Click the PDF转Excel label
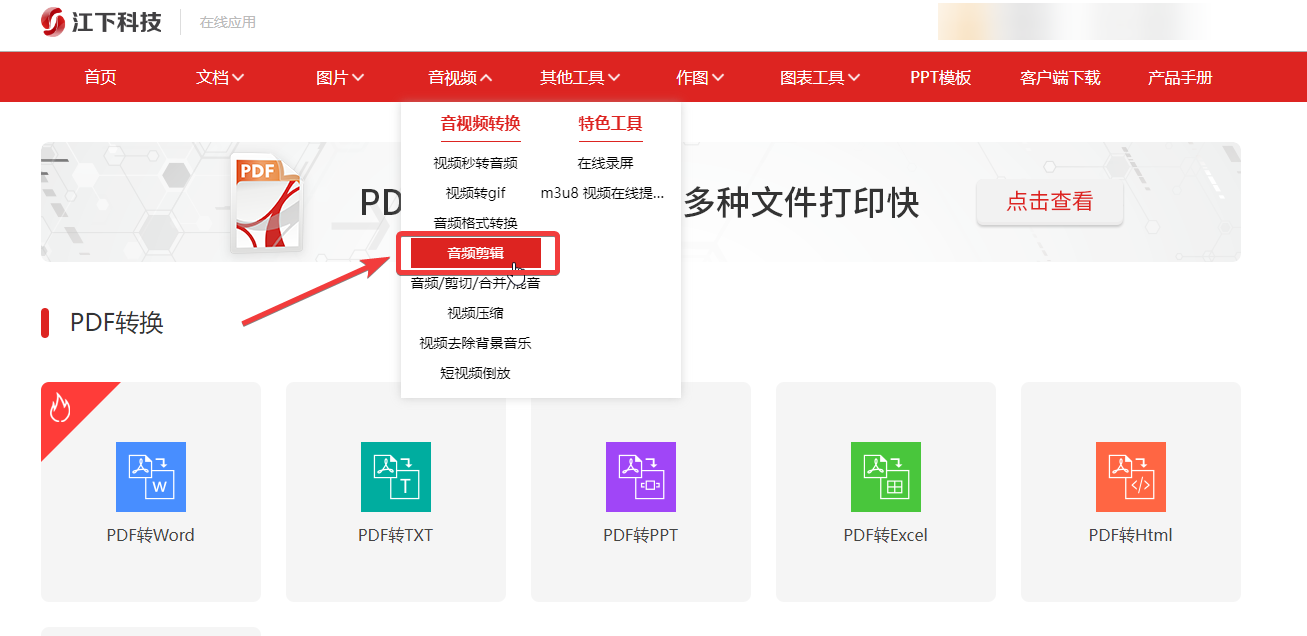1307x636 pixels. tap(886, 535)
